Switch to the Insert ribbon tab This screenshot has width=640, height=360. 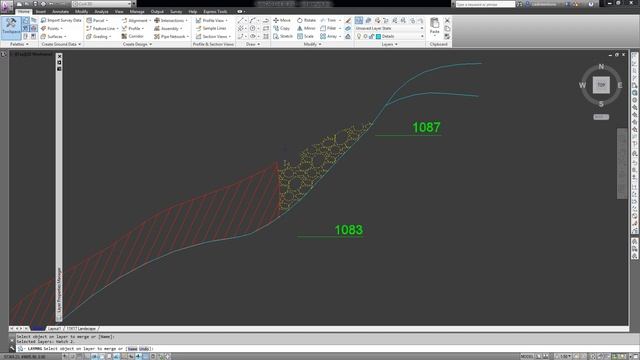pyautogui.click(x=41, y=11)
